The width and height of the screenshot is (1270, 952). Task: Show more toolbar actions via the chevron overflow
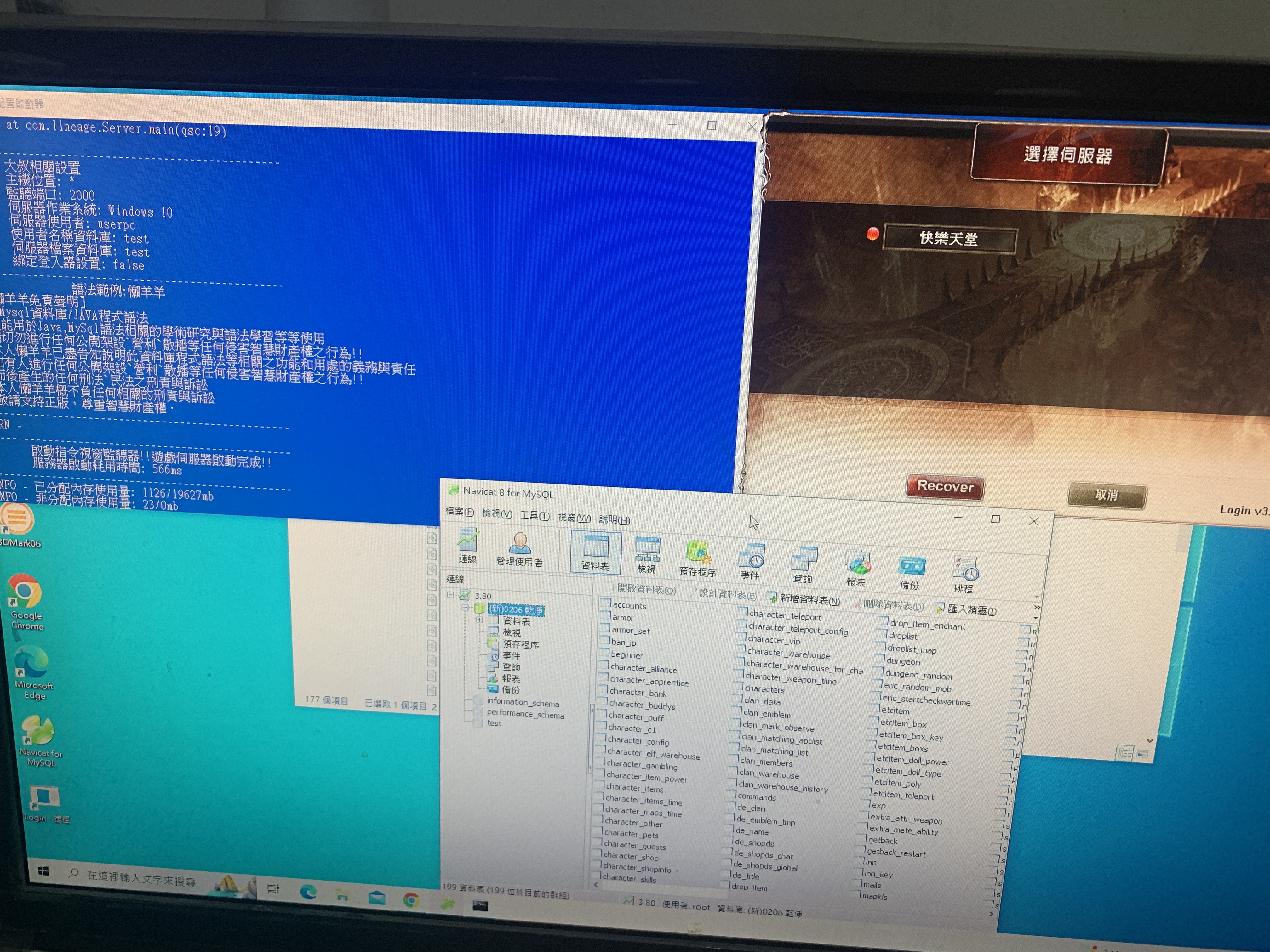[x=1036, y=607]
